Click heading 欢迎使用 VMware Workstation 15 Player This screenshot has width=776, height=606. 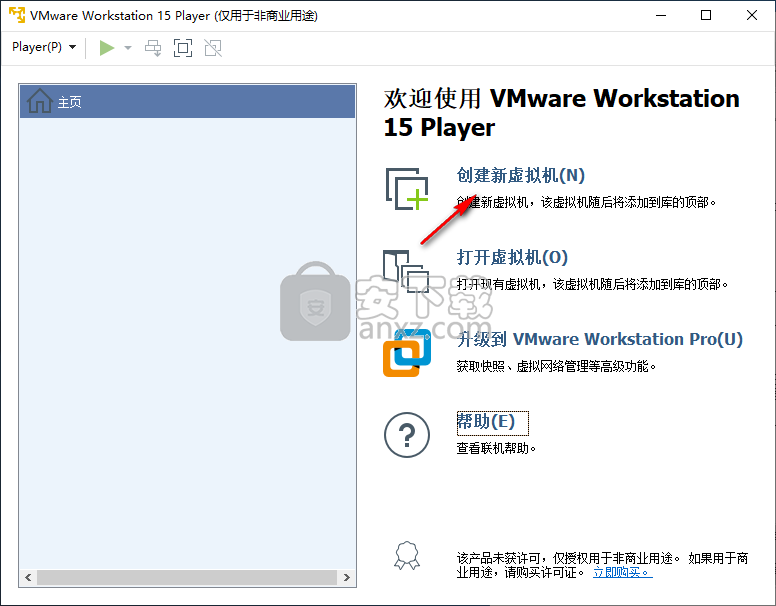click(561, 113)
